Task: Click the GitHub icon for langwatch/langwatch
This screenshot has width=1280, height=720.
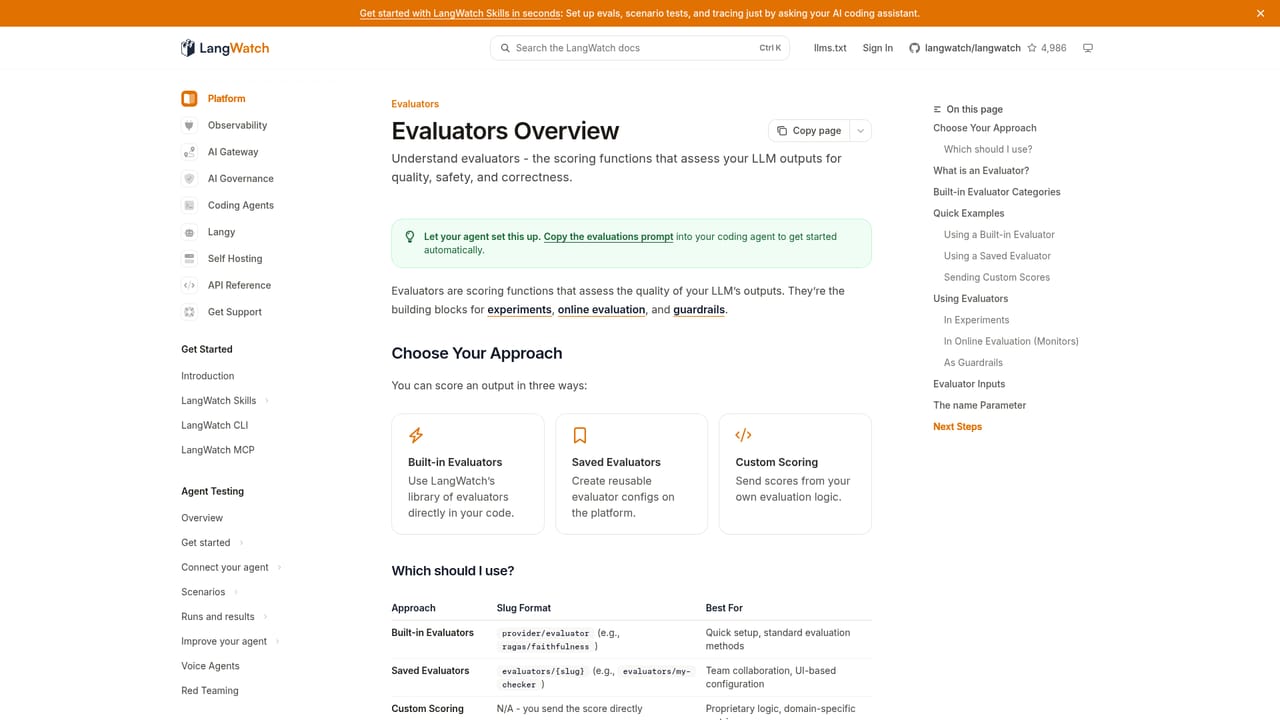Action: (914, 48)
